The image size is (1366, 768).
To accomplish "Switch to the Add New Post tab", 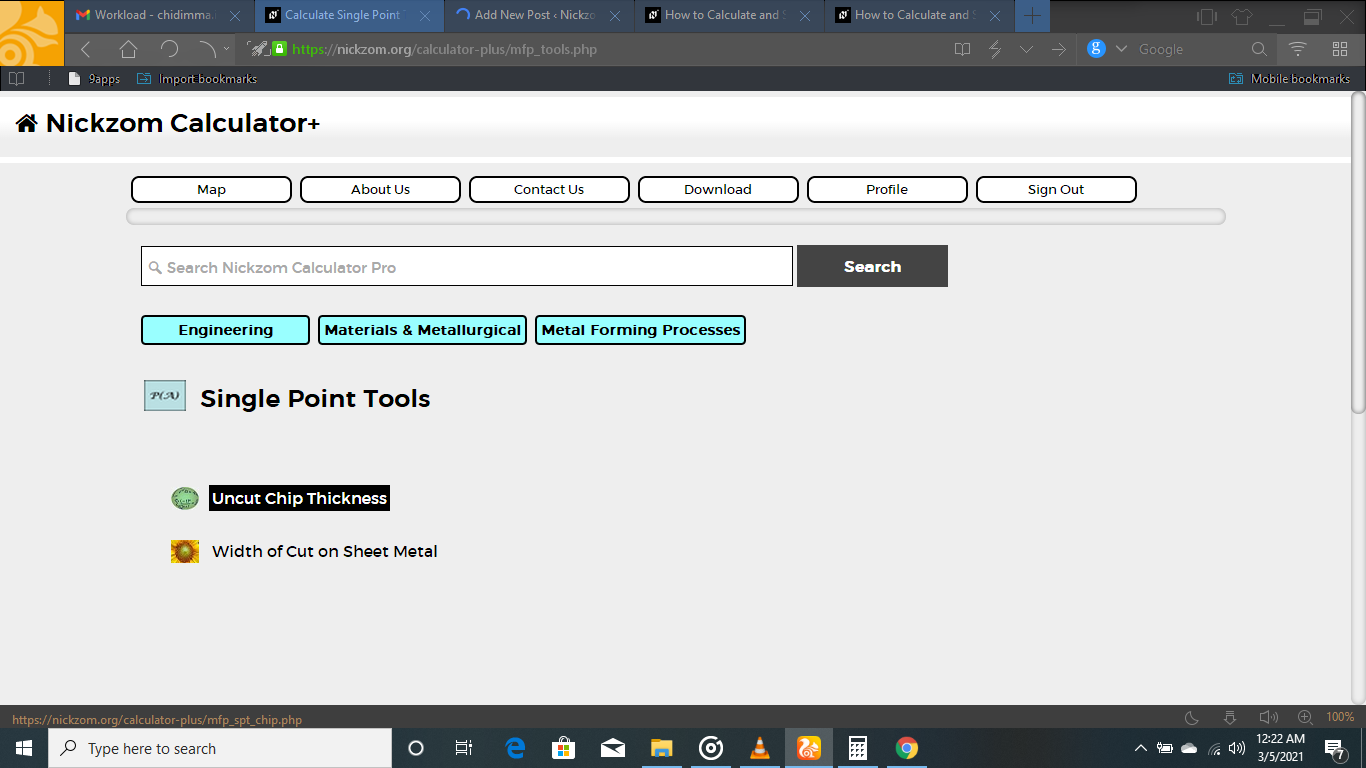I will [539, 15].
